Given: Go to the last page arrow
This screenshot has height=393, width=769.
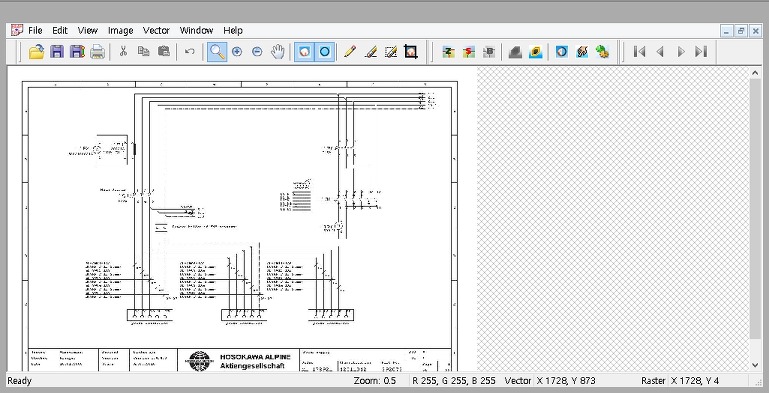Looking at the screenshot, I should coord(701,52).
